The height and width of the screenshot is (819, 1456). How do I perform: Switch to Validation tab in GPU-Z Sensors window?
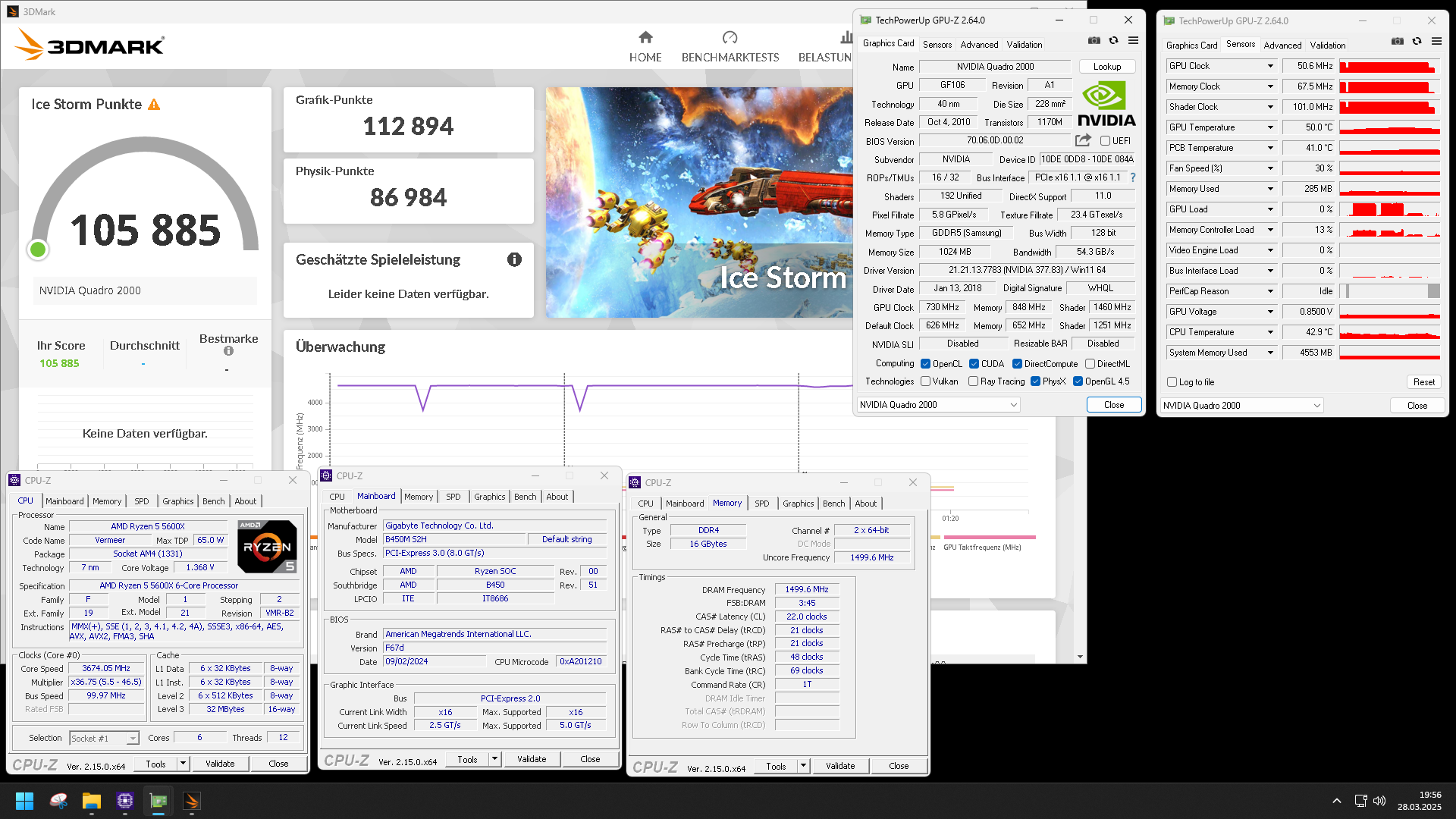1327,45
